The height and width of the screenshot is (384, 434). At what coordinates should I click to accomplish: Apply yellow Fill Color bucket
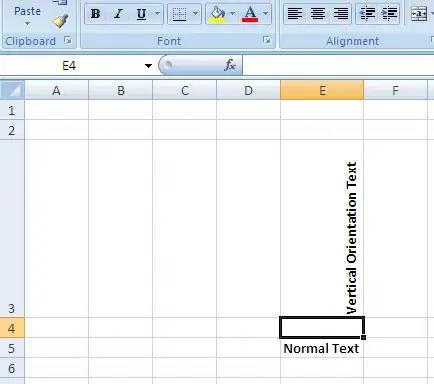click(217, 14)
